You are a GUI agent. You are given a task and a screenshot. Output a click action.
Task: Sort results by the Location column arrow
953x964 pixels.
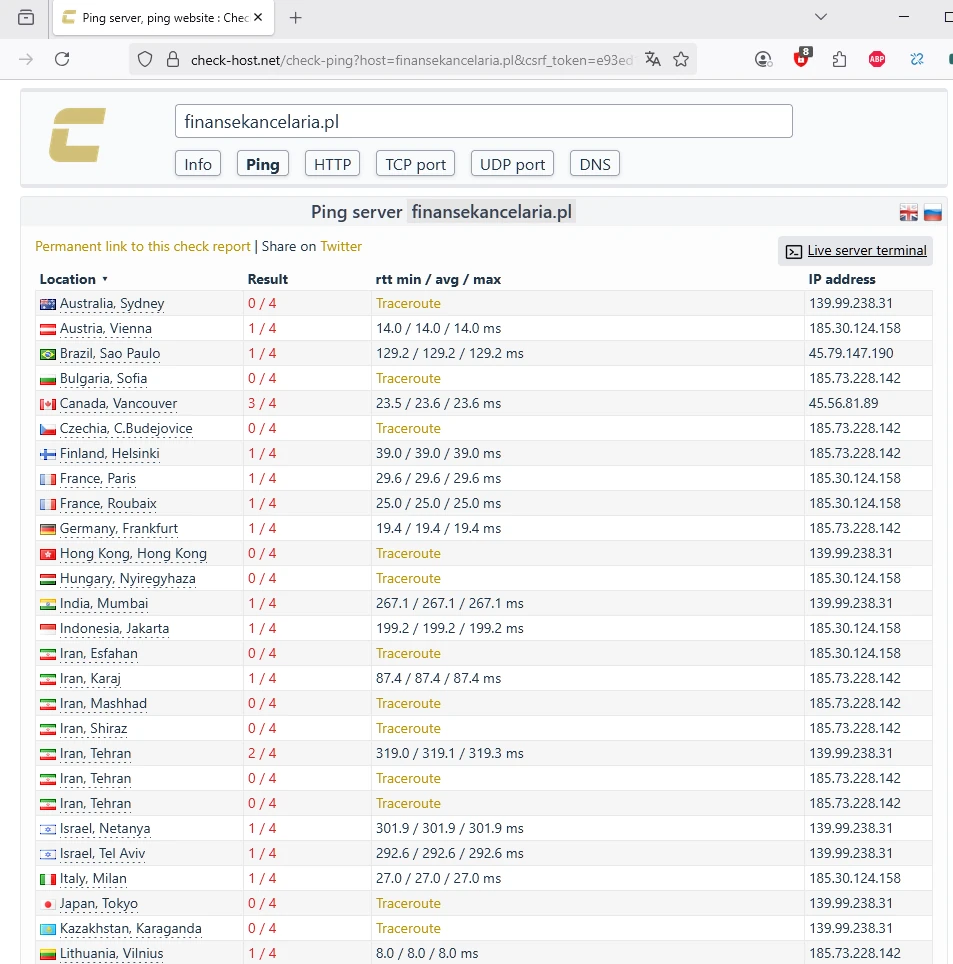pos(104,279)
